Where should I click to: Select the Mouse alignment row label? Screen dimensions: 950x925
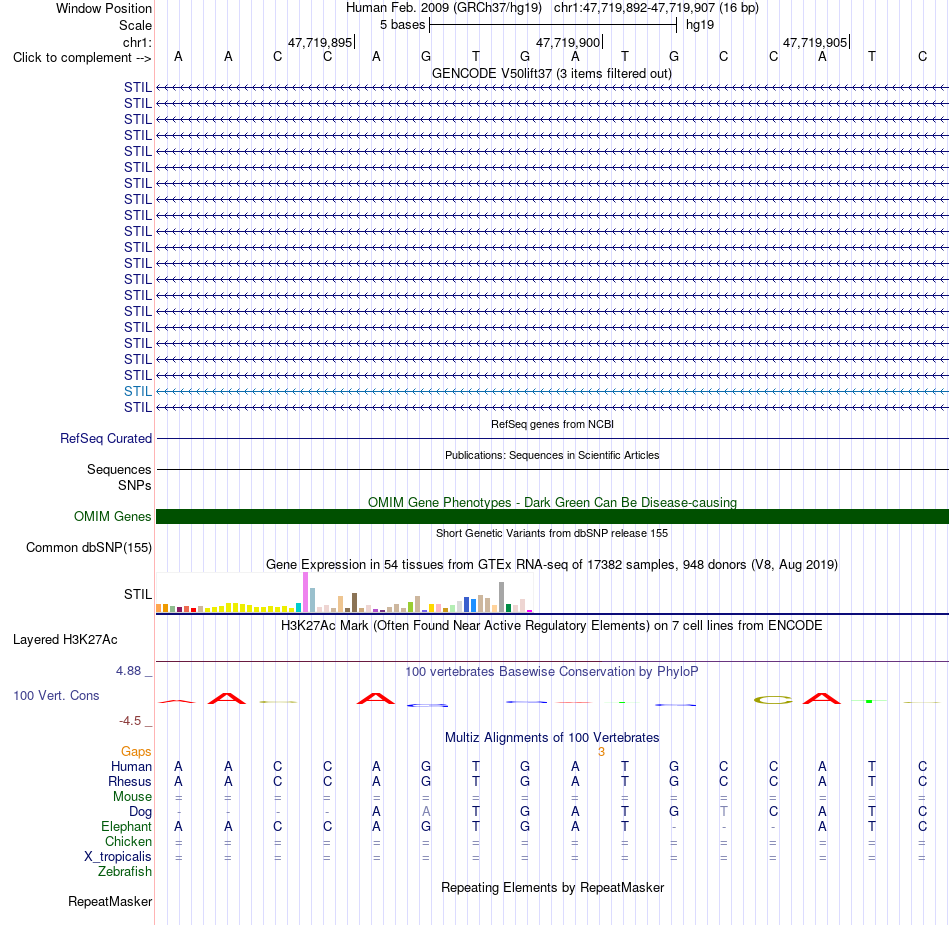pyautogui.click(x=132, y=797)
